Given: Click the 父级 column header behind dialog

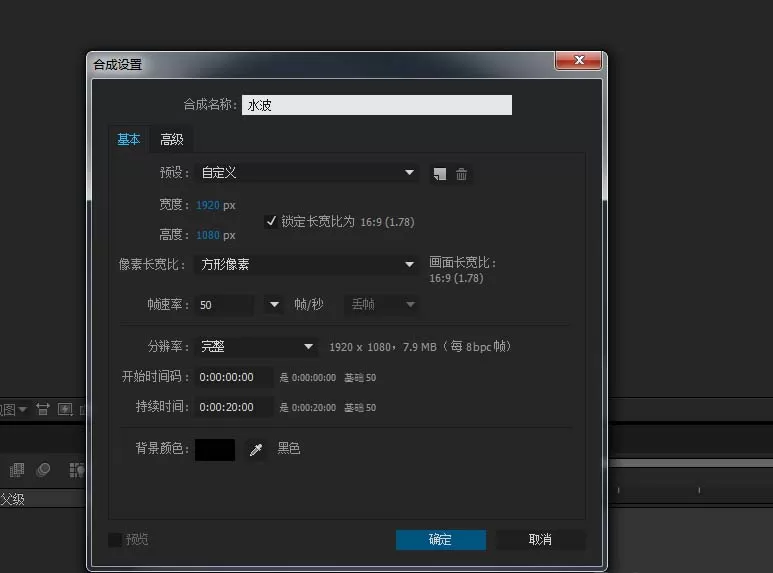Looking at the screenshot, I should pyautogui.click(x=13, y=500).
